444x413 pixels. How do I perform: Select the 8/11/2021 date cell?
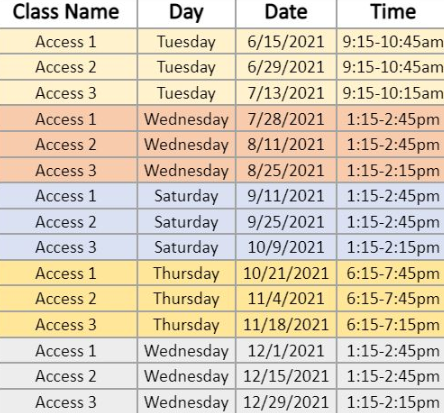coord(286,144)
